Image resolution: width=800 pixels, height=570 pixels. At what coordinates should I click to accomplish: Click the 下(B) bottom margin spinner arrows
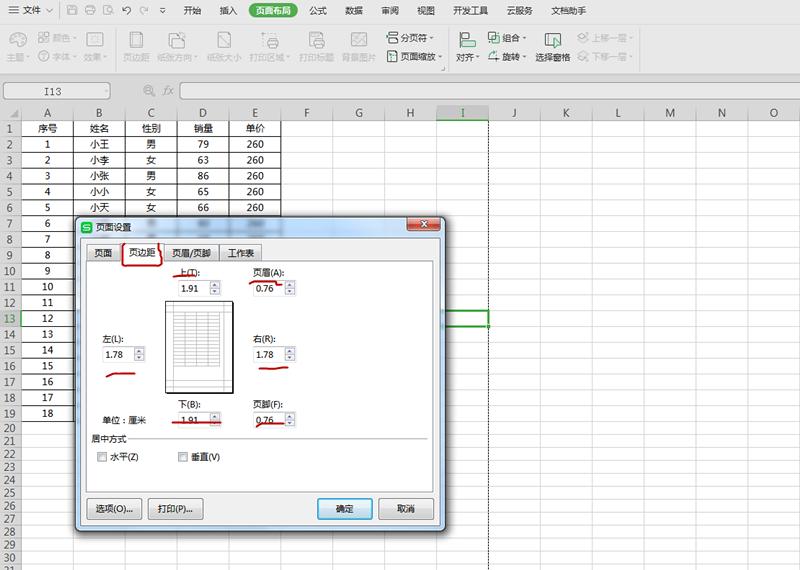pos(215,419)
